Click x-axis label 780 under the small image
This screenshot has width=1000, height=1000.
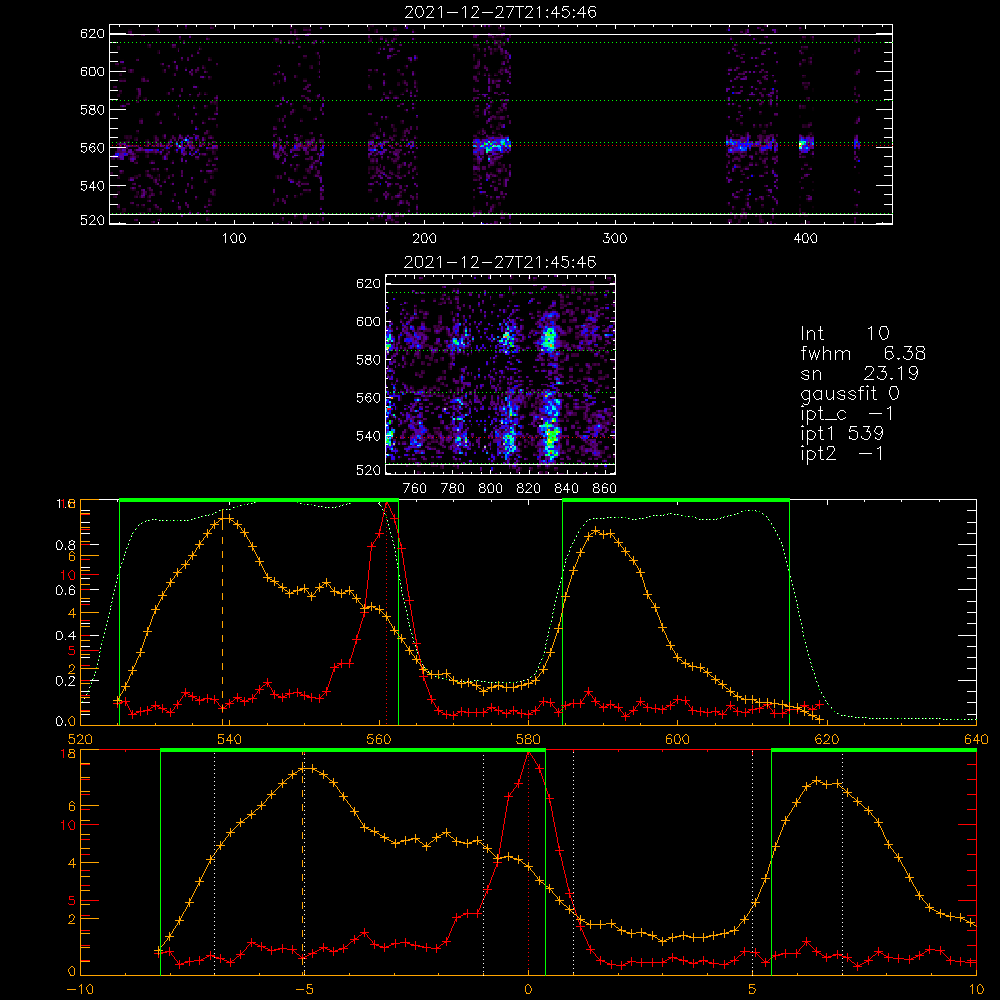pos(453,489)
